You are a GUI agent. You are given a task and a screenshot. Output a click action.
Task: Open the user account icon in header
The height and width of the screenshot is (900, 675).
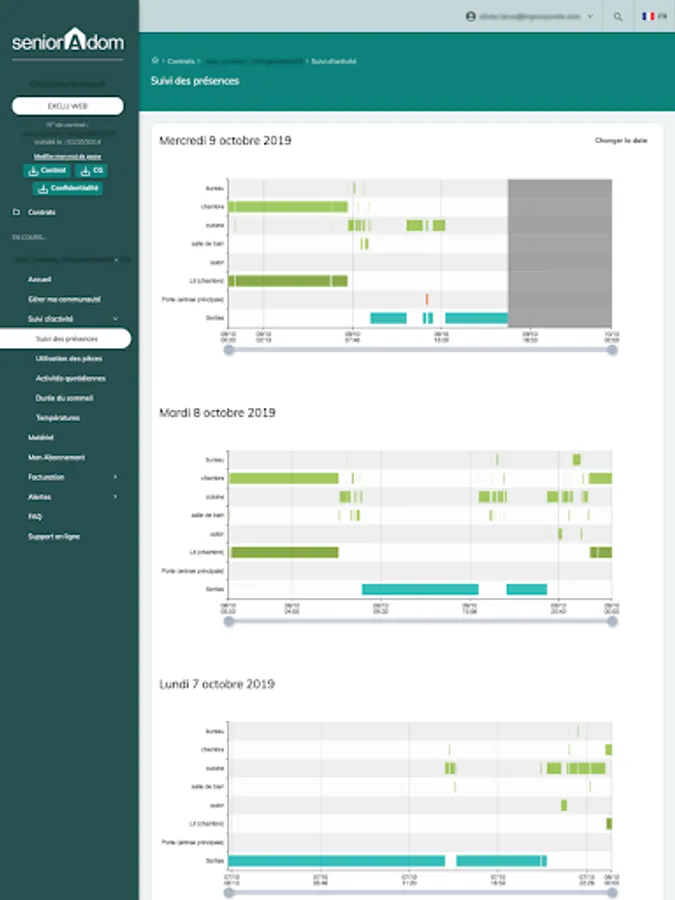pos(471,16)
